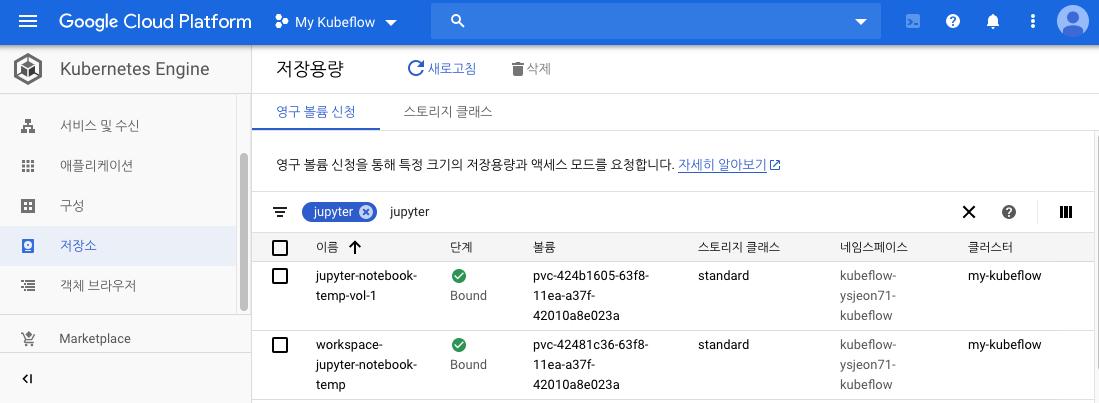Open Marketplace in sidebar
Viewport: 1099px width, 403px height.
[95, 339]
